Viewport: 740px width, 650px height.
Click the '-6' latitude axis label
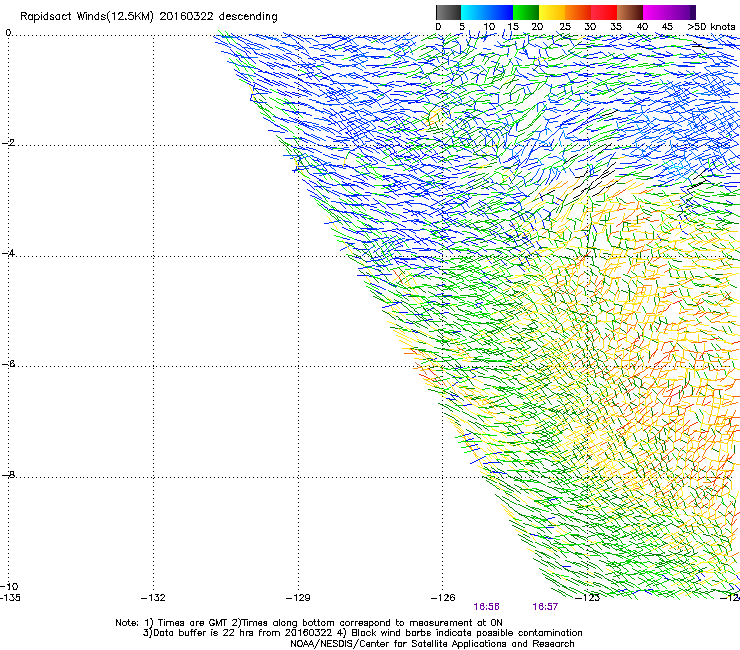[x=8, y=364]
